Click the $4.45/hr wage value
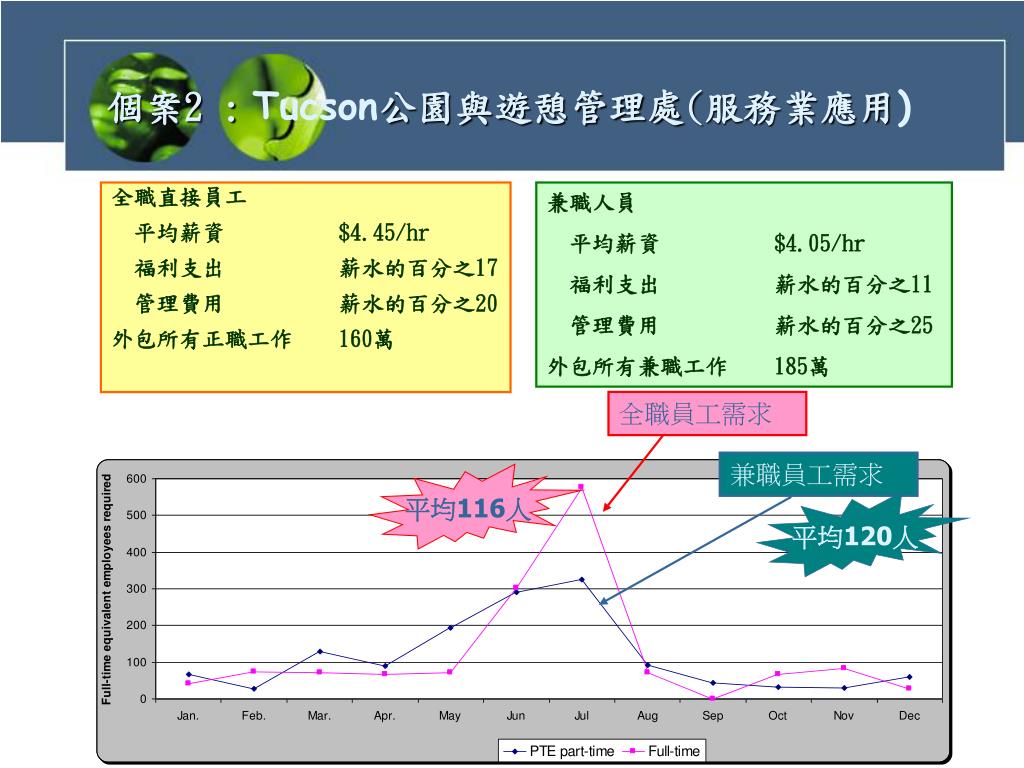The image size is (1024, 768). [383, 232]
